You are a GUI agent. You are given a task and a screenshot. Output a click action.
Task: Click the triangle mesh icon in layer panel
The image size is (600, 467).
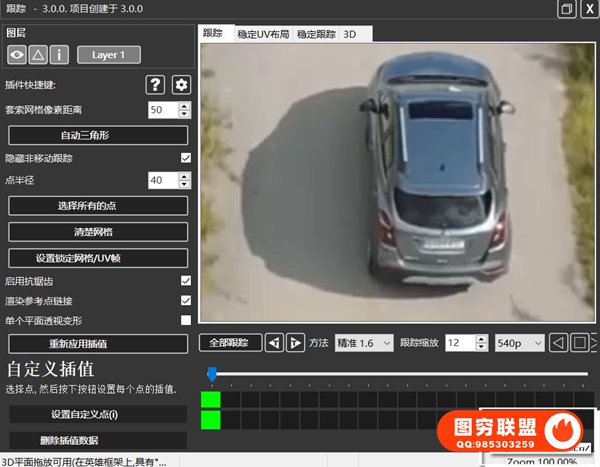tap(38, 55)
